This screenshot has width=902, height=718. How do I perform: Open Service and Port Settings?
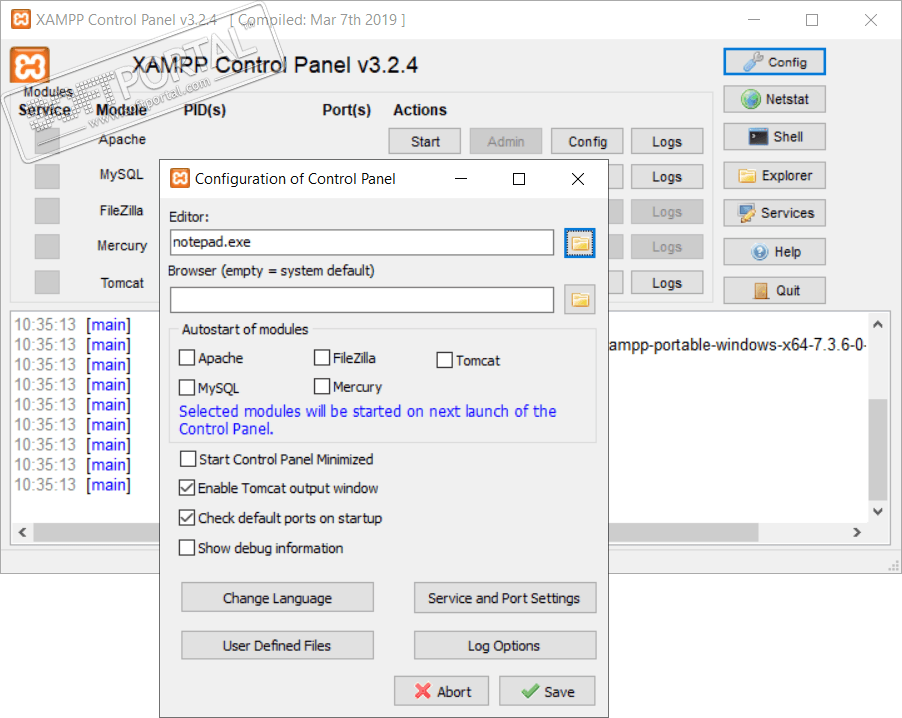(x=504, y=598)
